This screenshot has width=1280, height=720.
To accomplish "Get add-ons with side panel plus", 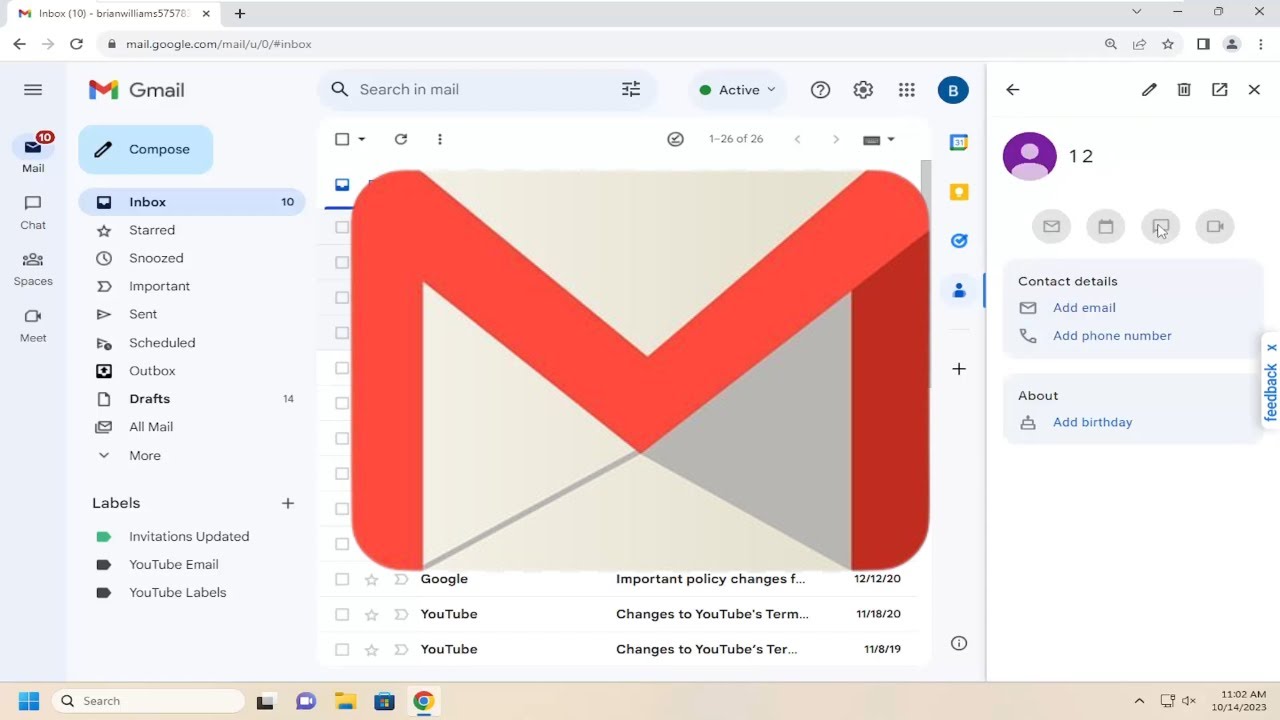I will pyautogui.click(x=959, y=369).
